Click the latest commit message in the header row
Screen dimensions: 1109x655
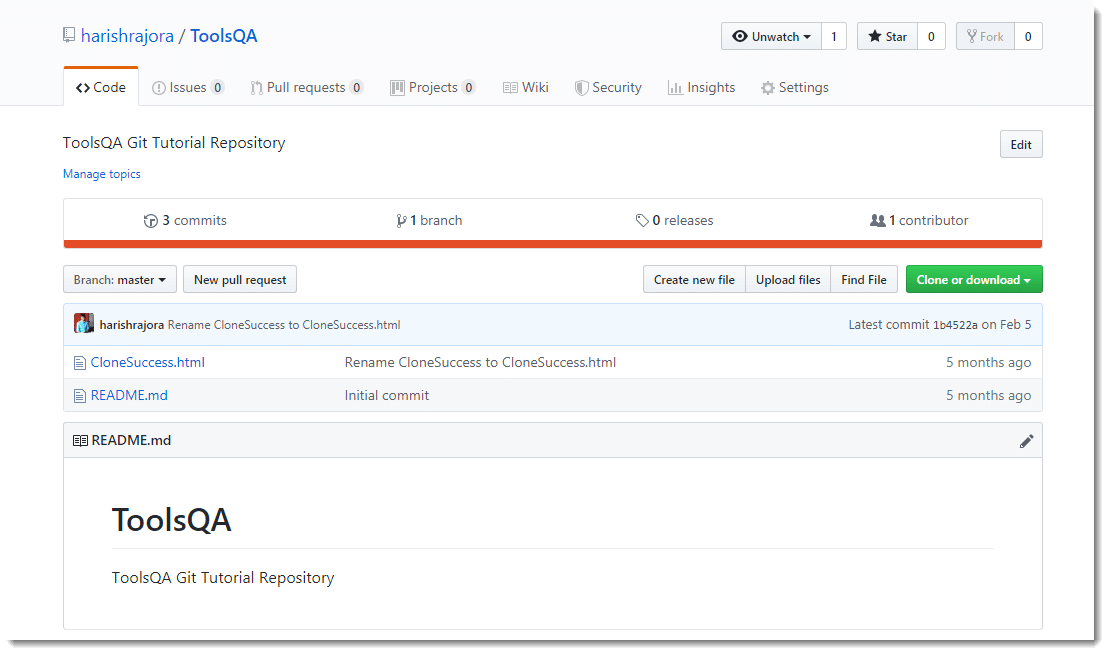pos(284,325)
